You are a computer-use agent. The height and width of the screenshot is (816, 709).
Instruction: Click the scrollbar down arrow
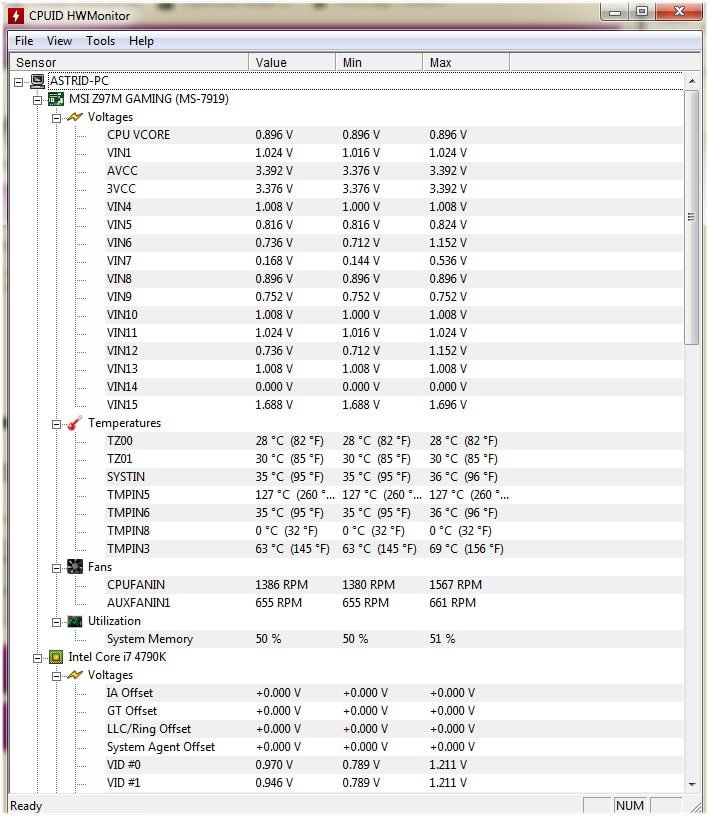pos(691,785)
